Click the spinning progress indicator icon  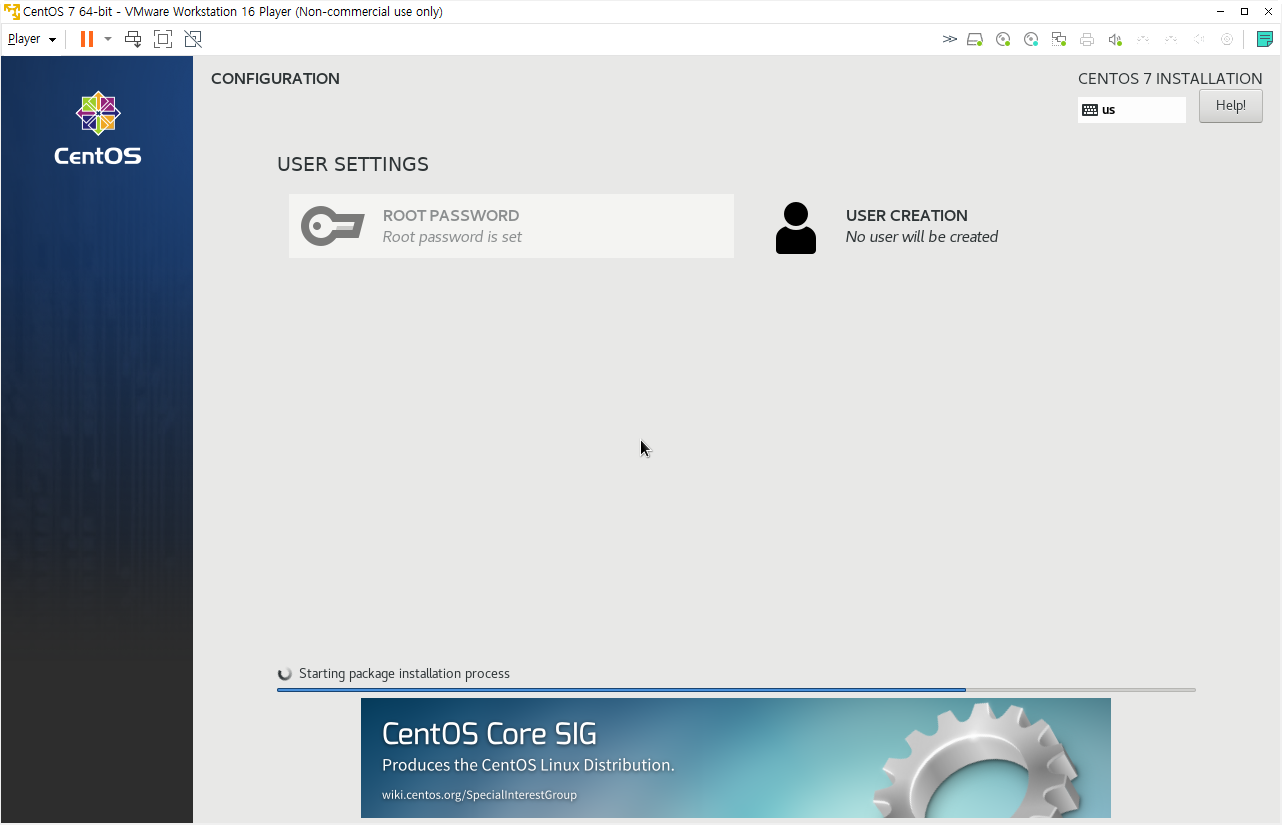point(285,674)
